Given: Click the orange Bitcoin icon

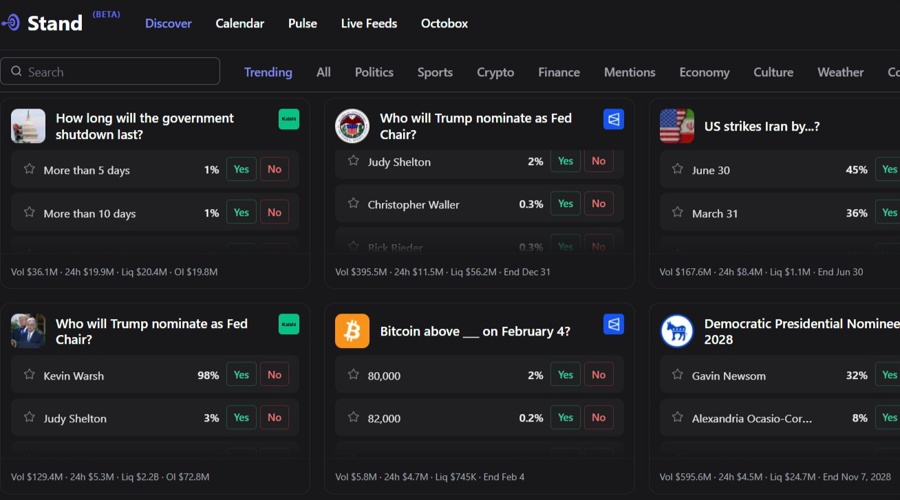Looking at the screenshot, I should pos(352,331).
